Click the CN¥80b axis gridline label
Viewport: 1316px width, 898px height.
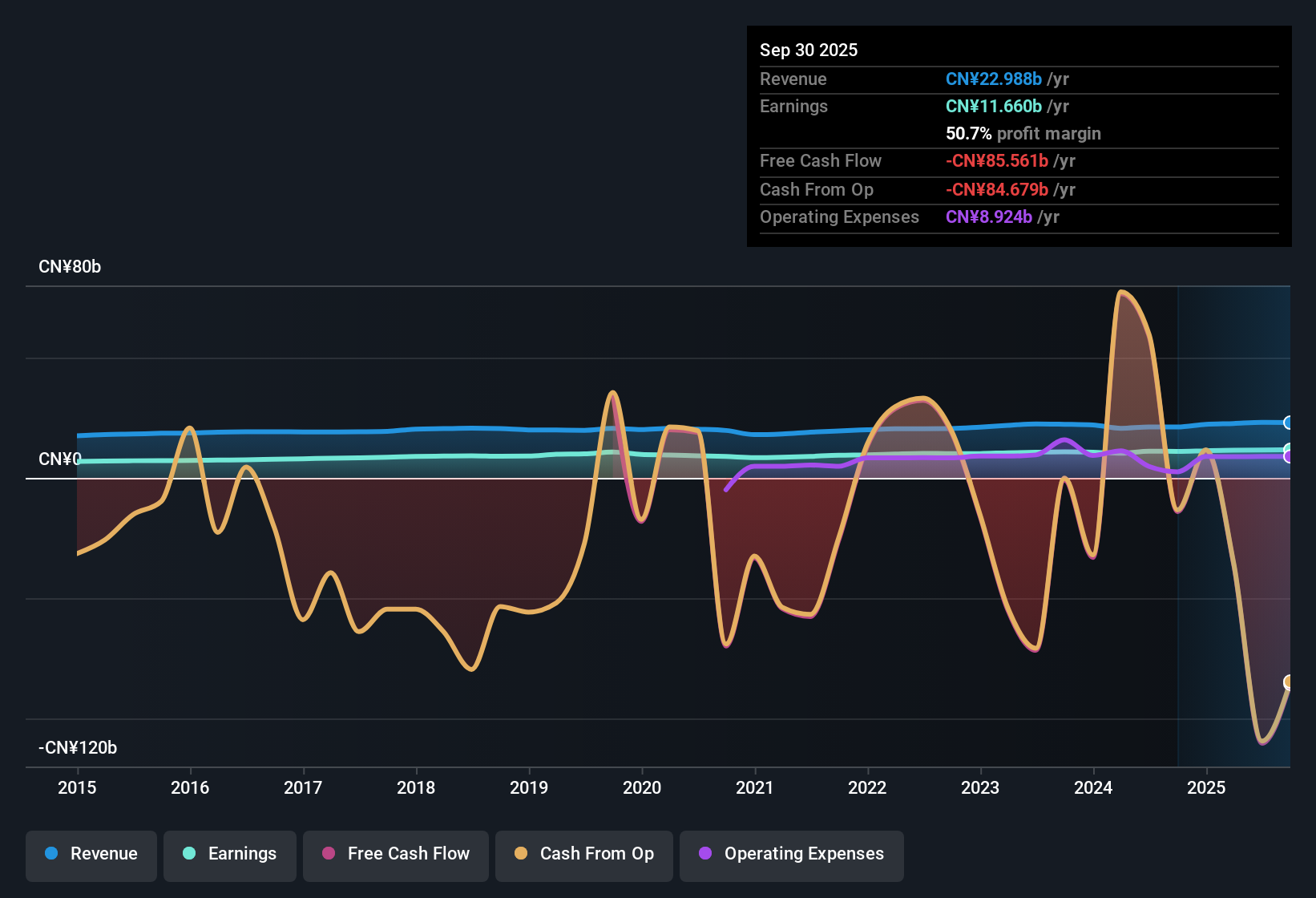pyautogui.click(x=71, y=266)
